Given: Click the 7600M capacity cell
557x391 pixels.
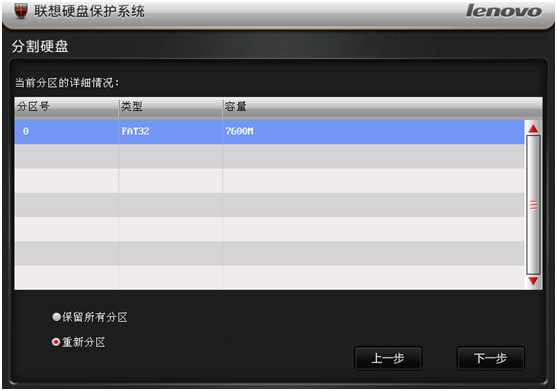Looking at the screenshot, I should [x=374, y=131].
